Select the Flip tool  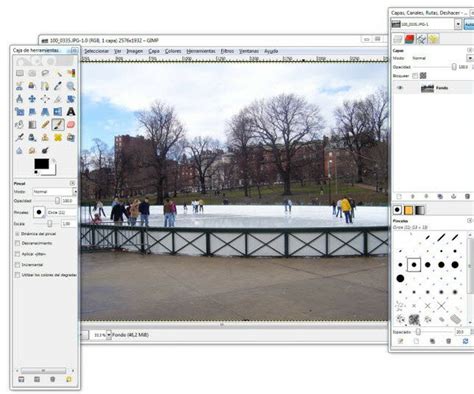58,112
